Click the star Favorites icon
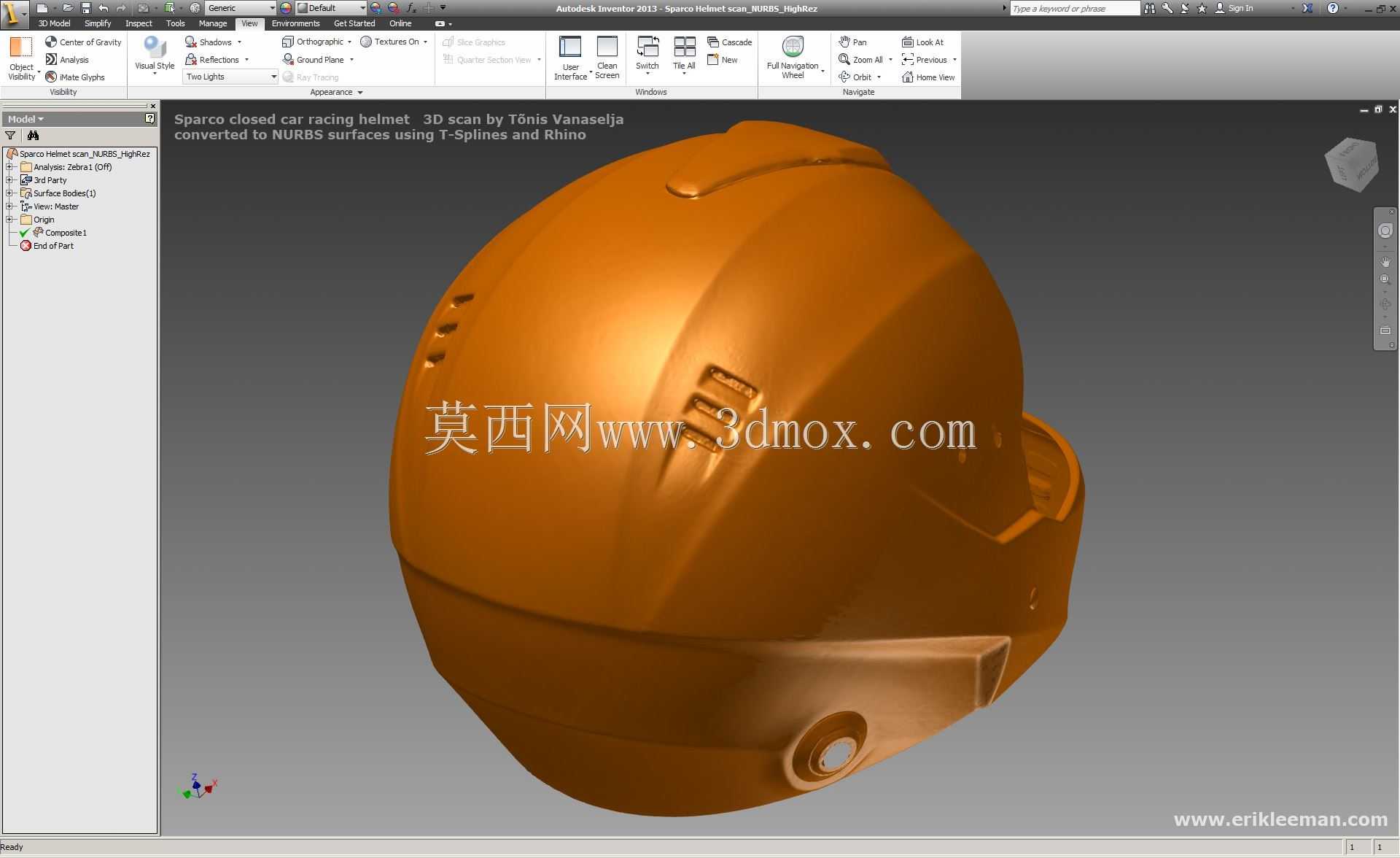The height and width of the screenshot is (858, 1400). pyautogui.click(x=1202, y=8)
